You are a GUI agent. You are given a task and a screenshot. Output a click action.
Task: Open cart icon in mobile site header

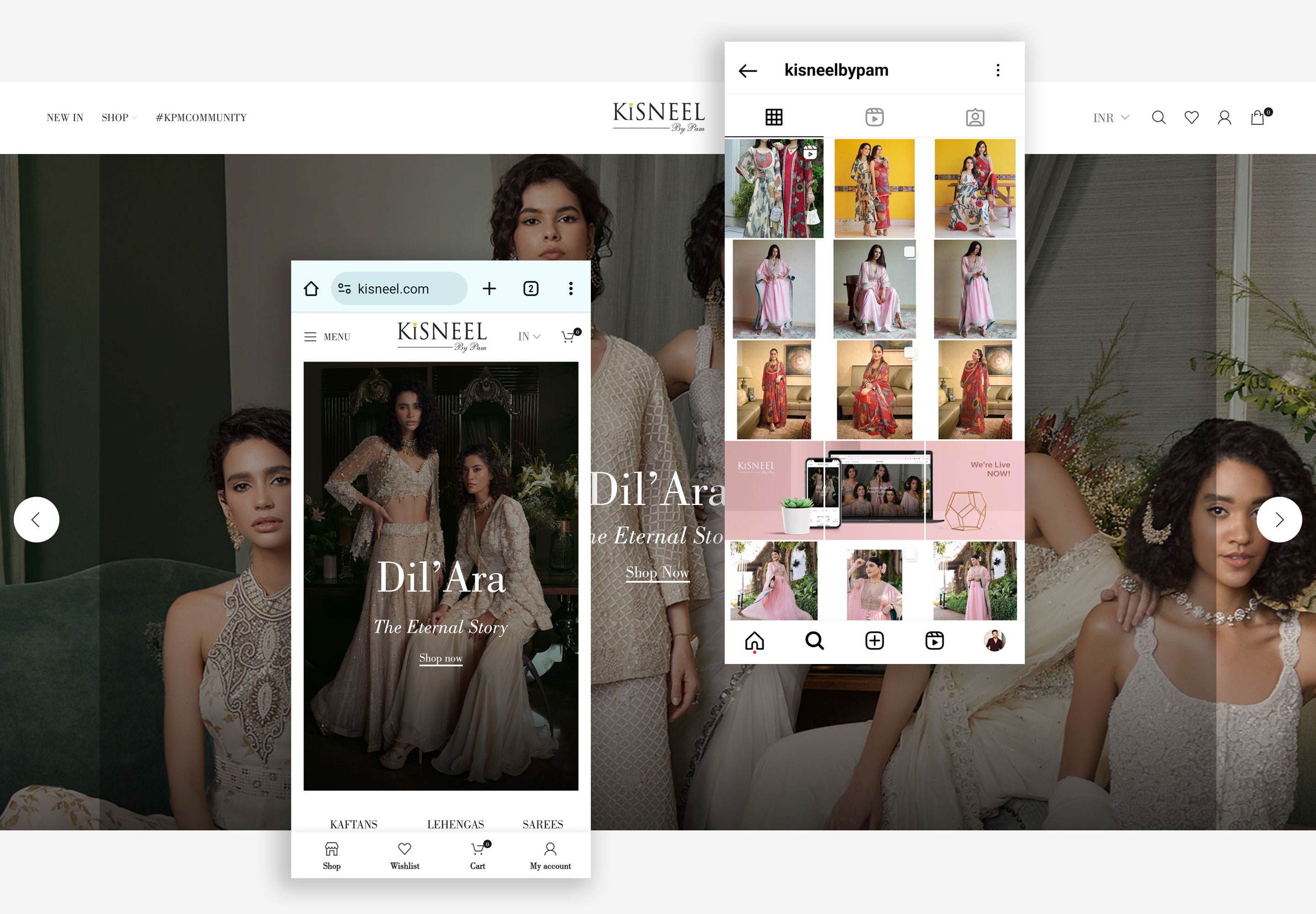click(570, 336)
